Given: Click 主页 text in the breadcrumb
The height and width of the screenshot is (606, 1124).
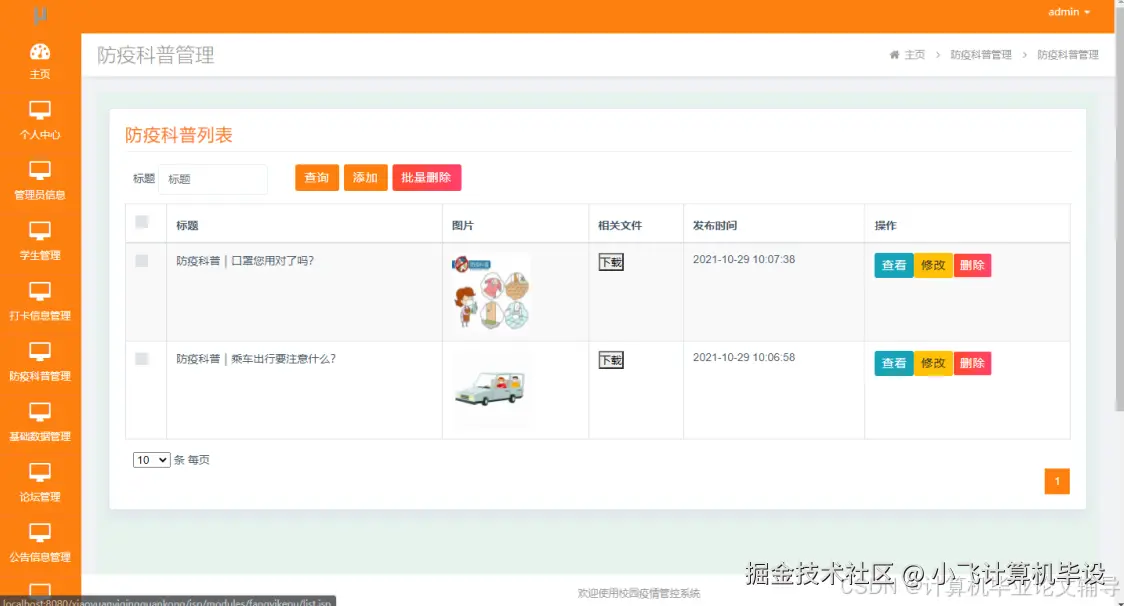Looking at the screenshot, I should pyautogui.click(x=915, y=55).
